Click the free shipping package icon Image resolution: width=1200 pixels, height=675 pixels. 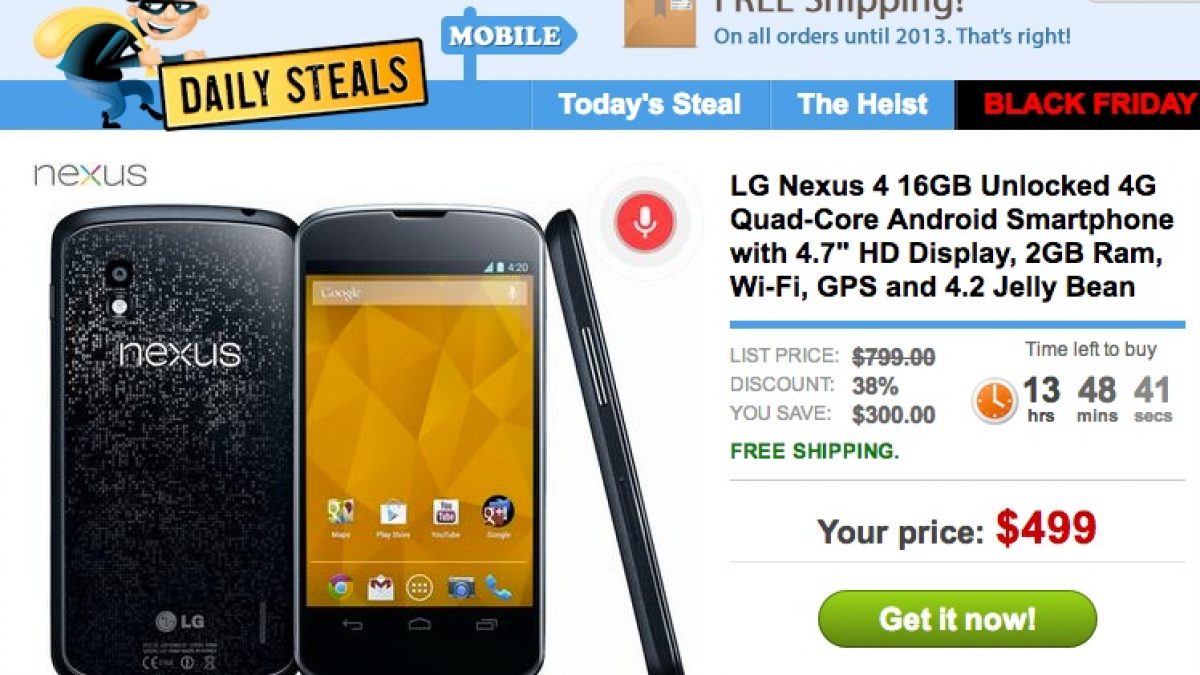(x=660, y=22)
